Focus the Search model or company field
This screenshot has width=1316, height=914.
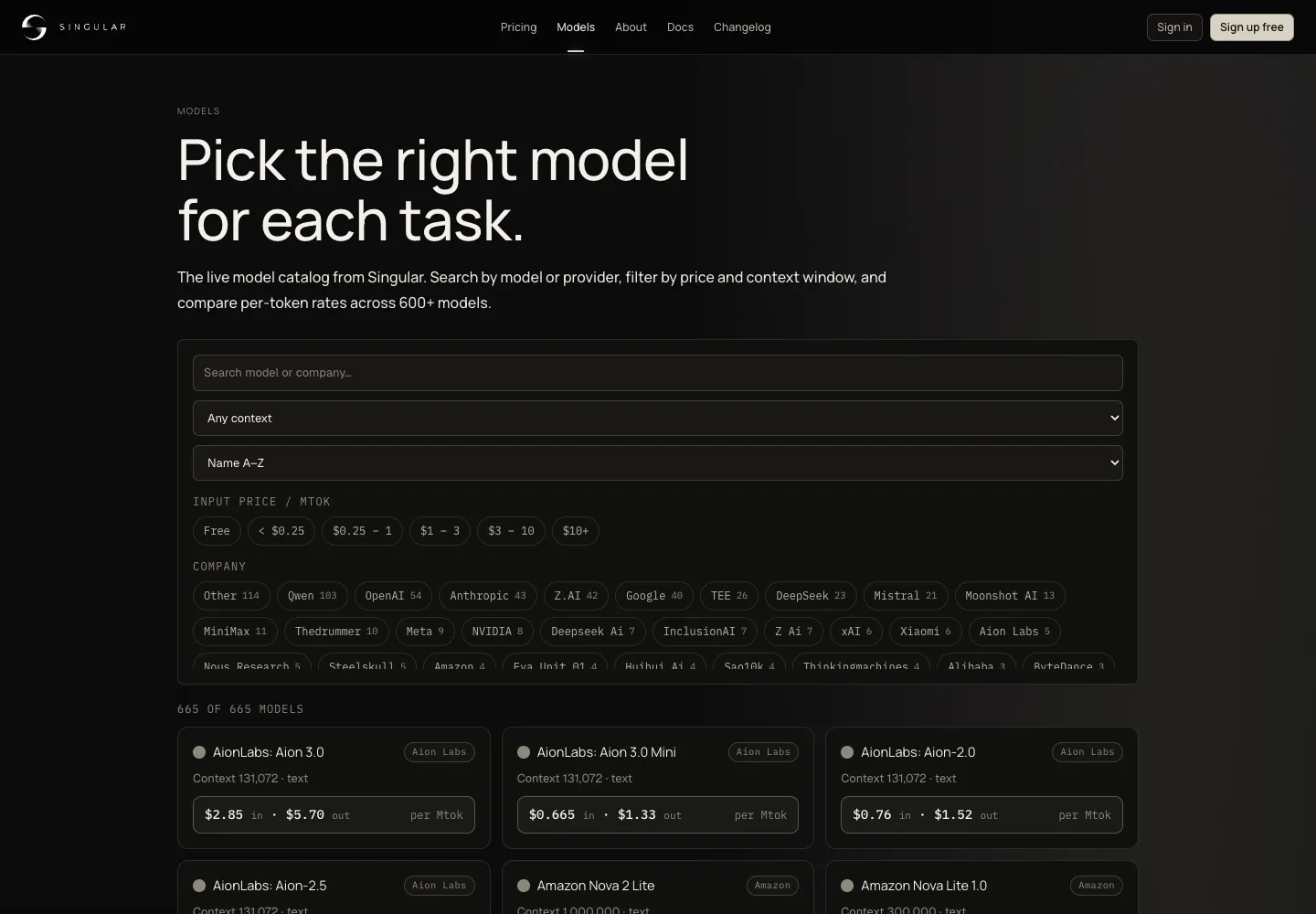pos(657,373)
